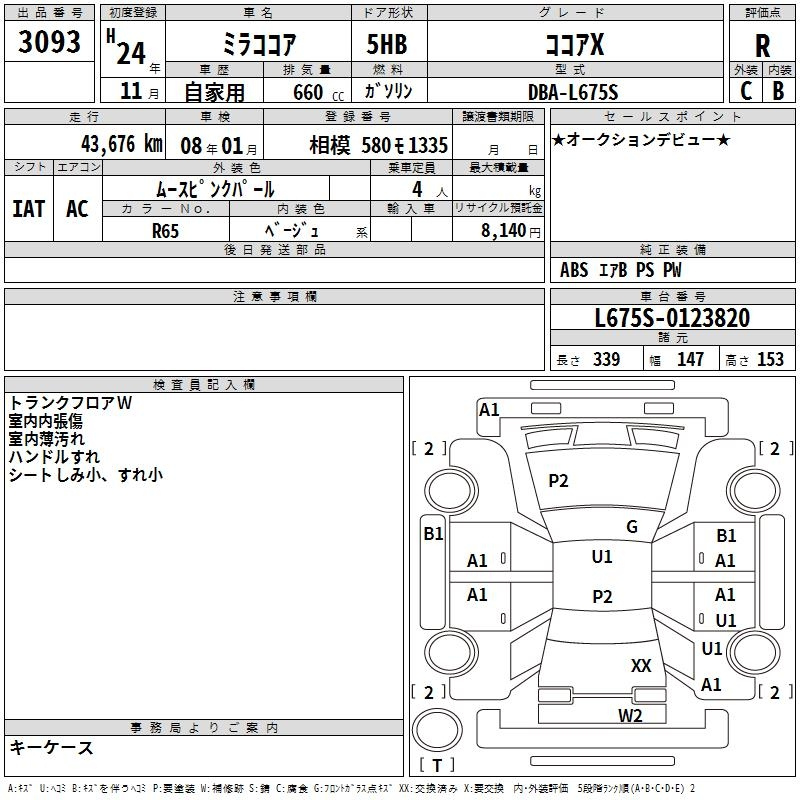Click the door type 5HB
The image size is (800, 800).
387,44
